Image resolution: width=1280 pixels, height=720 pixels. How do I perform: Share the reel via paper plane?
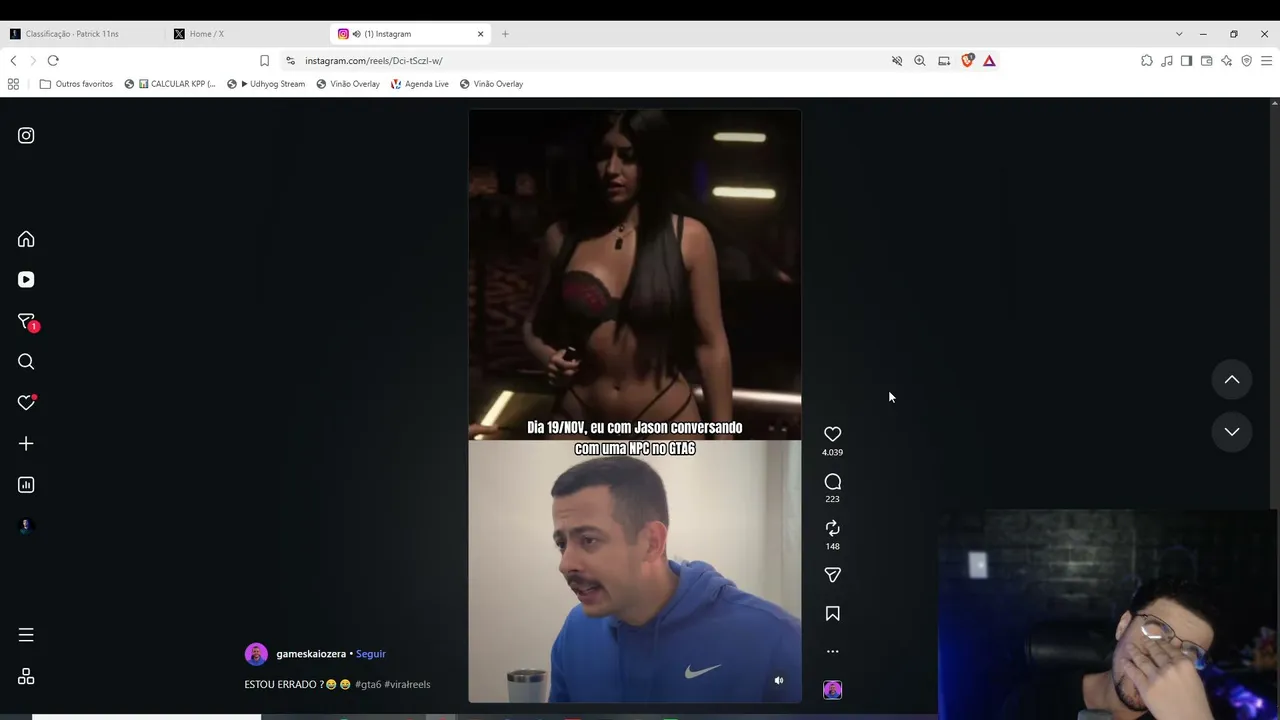[832, 575]
